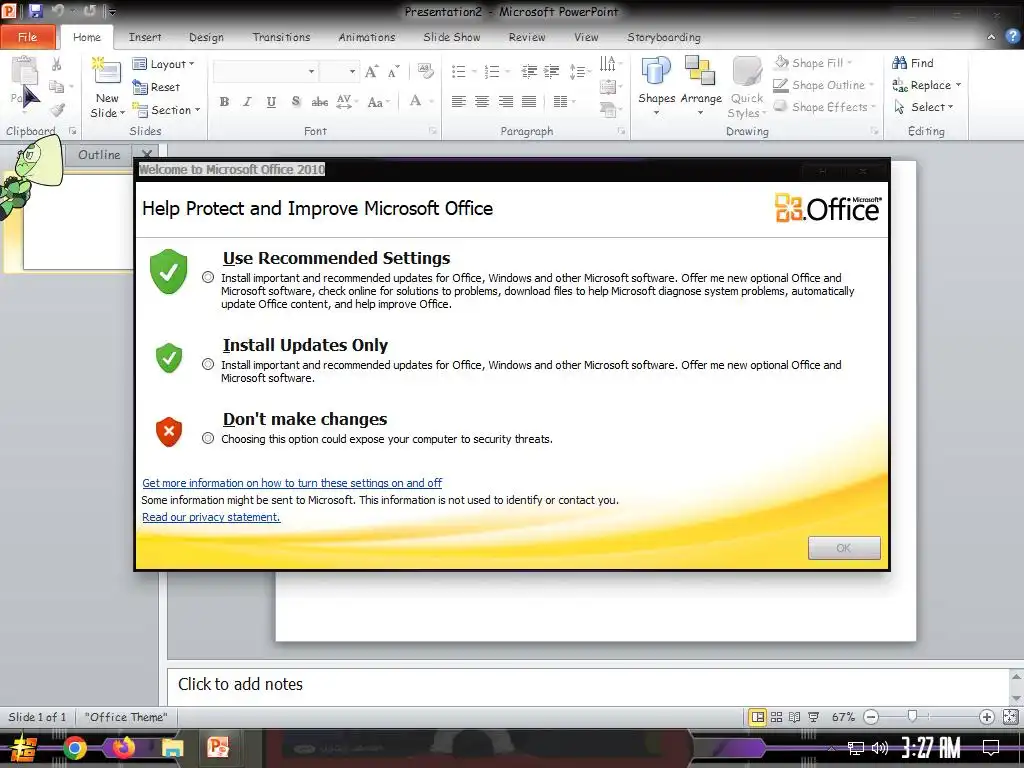Viewport: 1024px width, 768px height.
Task: Click the Clear Formatting icon
Action: pyautogui.click(x=425, y=71)
